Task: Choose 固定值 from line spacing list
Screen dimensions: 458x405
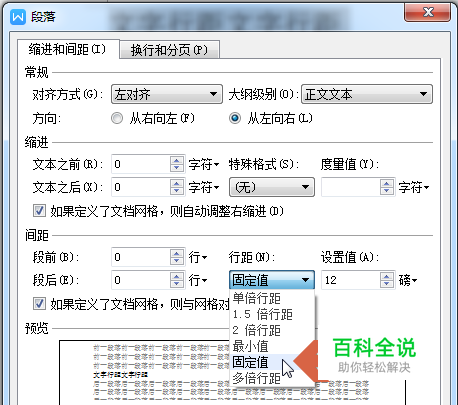Action: pos(272,362)
